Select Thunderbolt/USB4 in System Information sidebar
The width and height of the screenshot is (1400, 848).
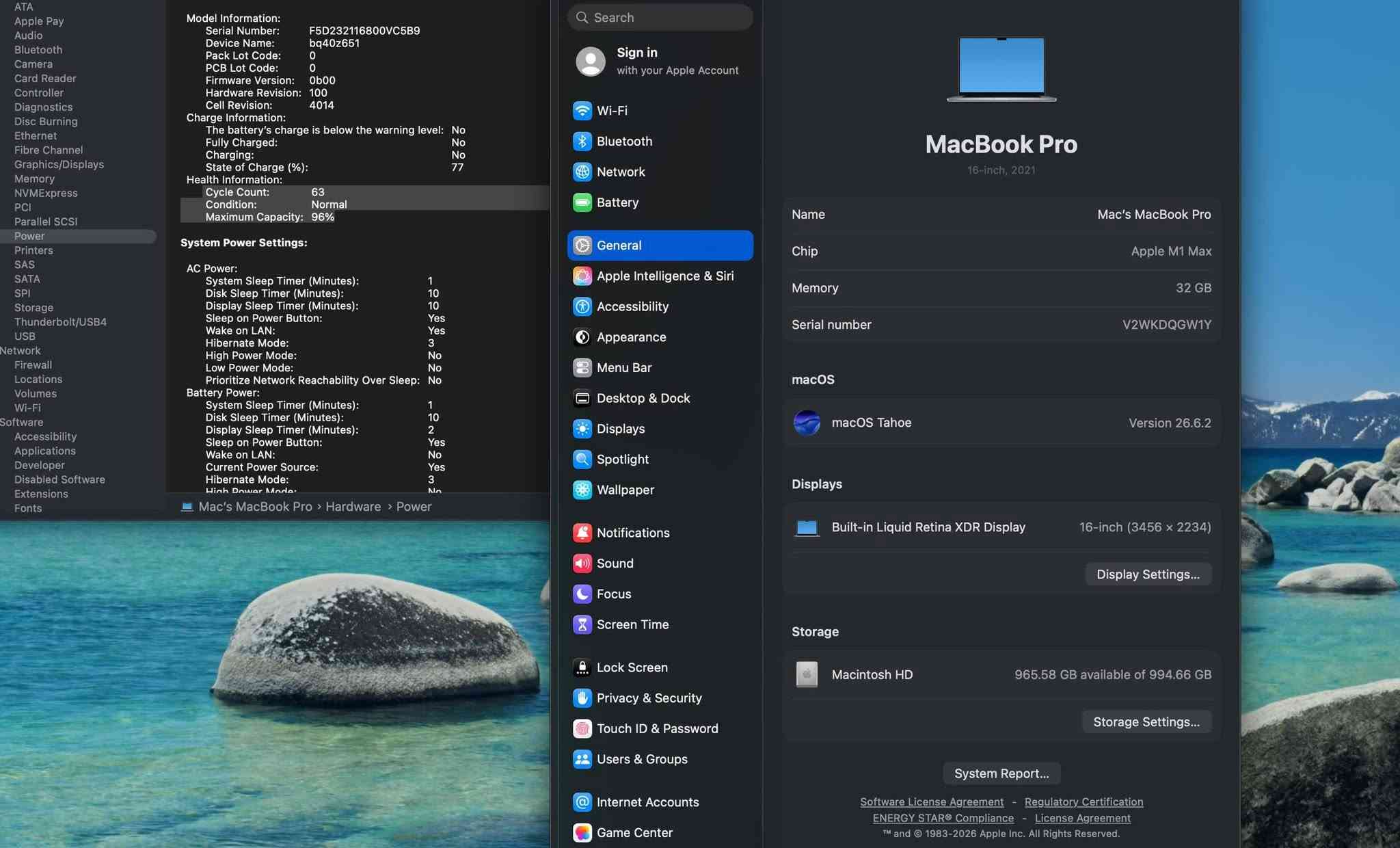(60, 322)
